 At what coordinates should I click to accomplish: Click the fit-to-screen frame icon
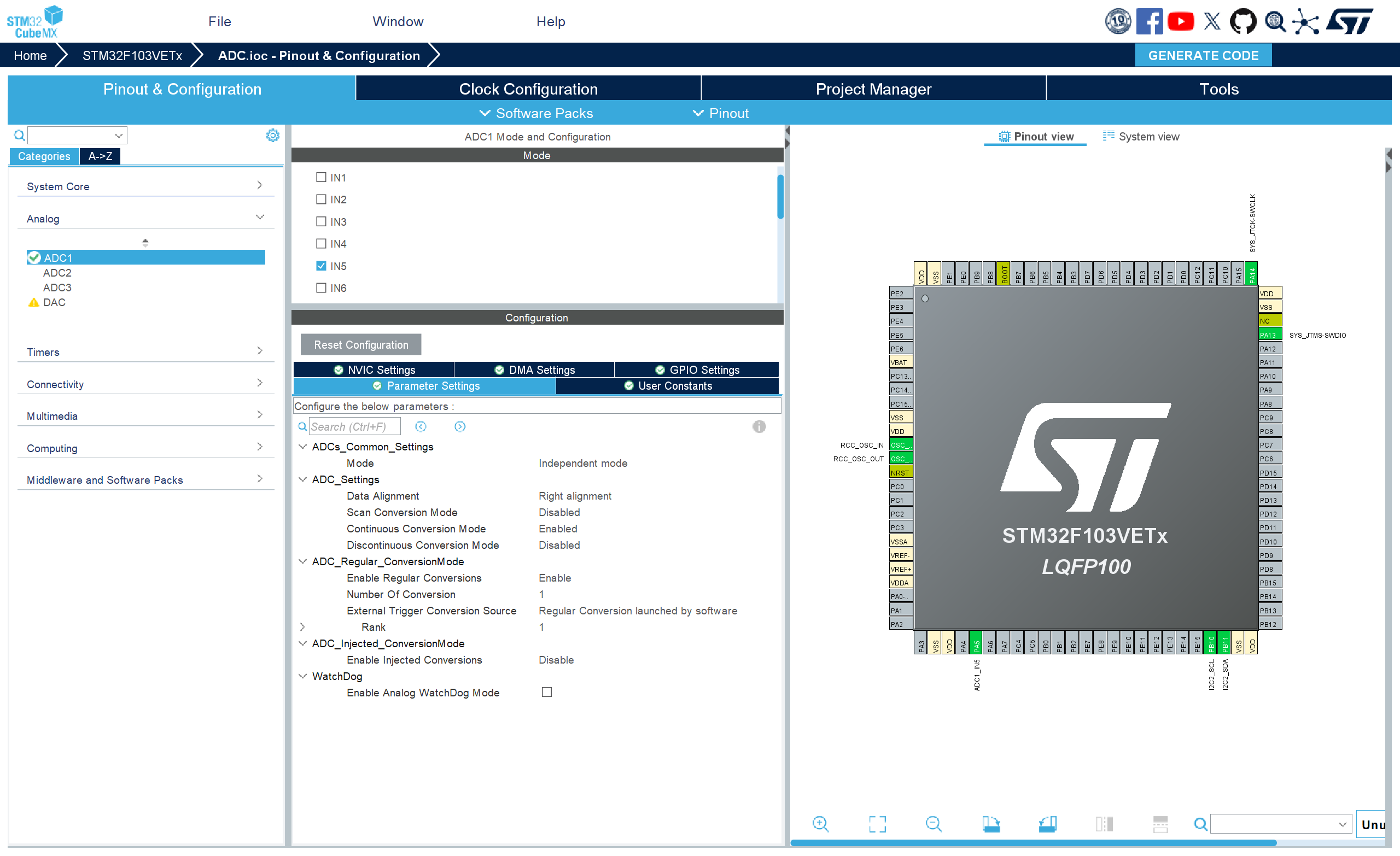click(x=877, y=823)
